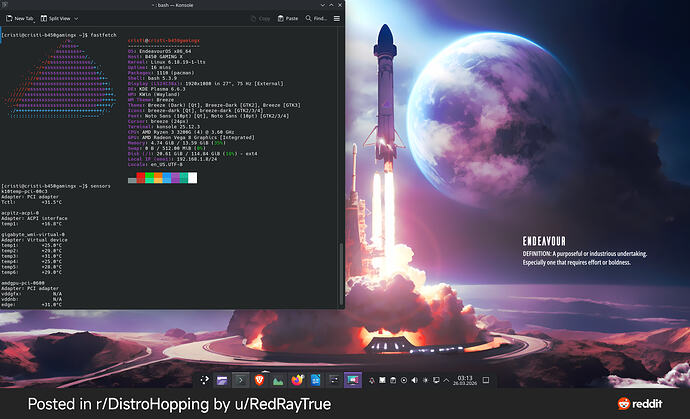Select the Konsole terminal taskbar entry
The image size is (690, 419).
point(241,380)
